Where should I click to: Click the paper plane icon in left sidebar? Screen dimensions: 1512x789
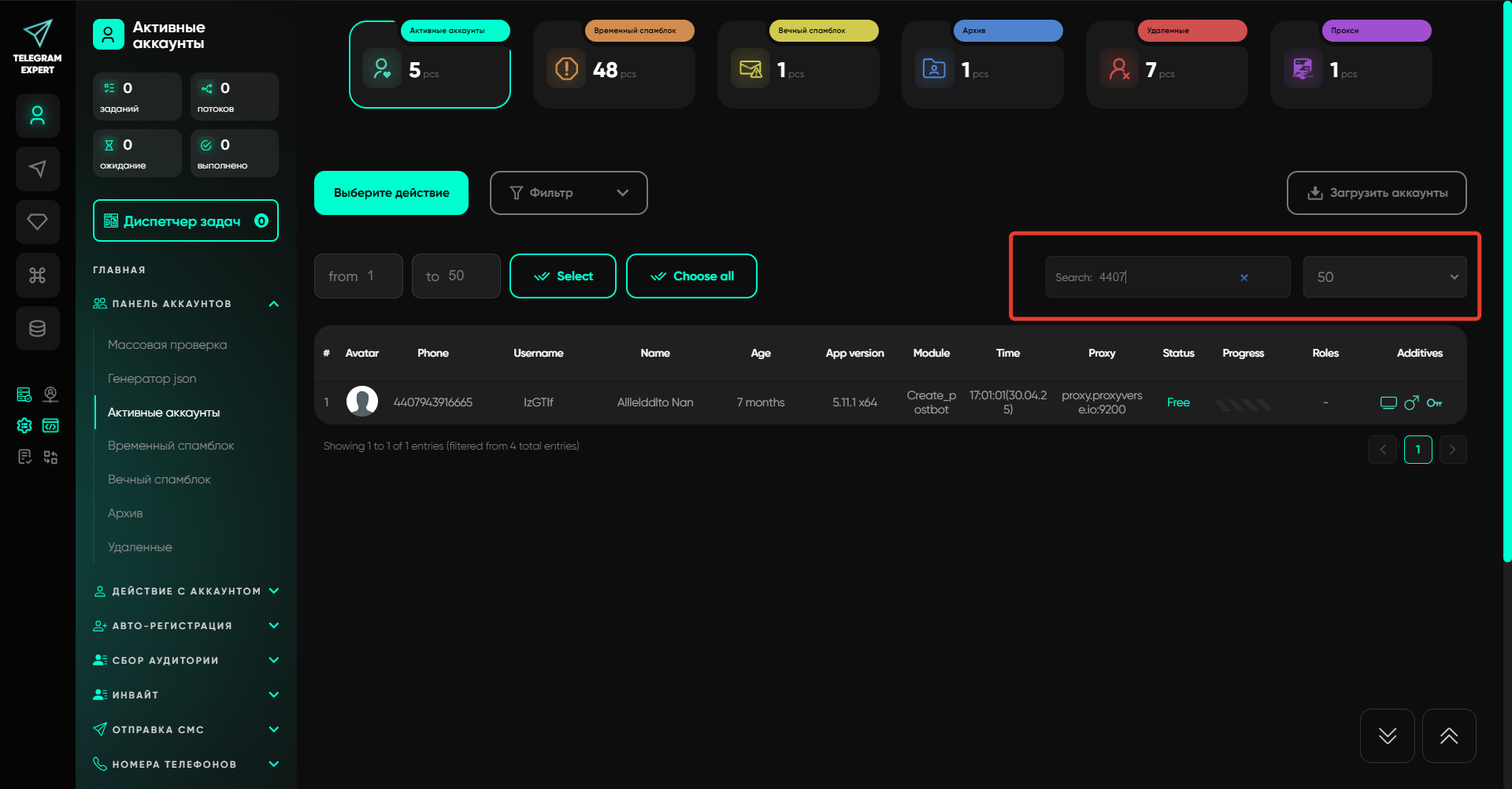tap(37, 169)
